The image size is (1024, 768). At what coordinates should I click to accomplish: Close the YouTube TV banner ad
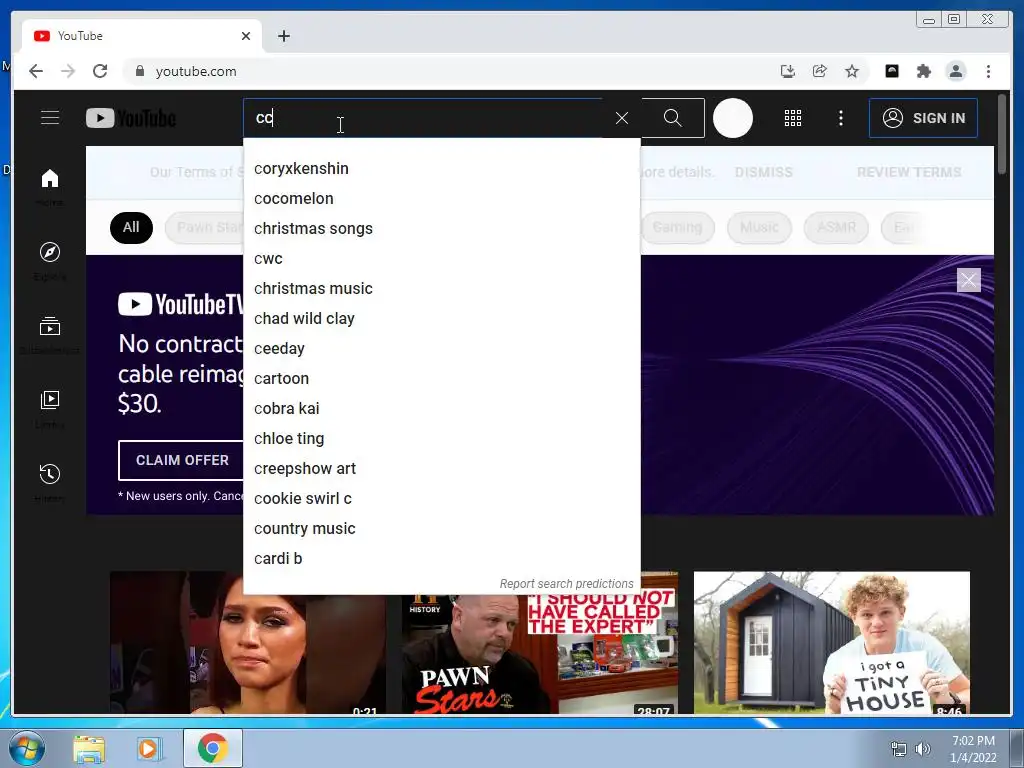968,280
